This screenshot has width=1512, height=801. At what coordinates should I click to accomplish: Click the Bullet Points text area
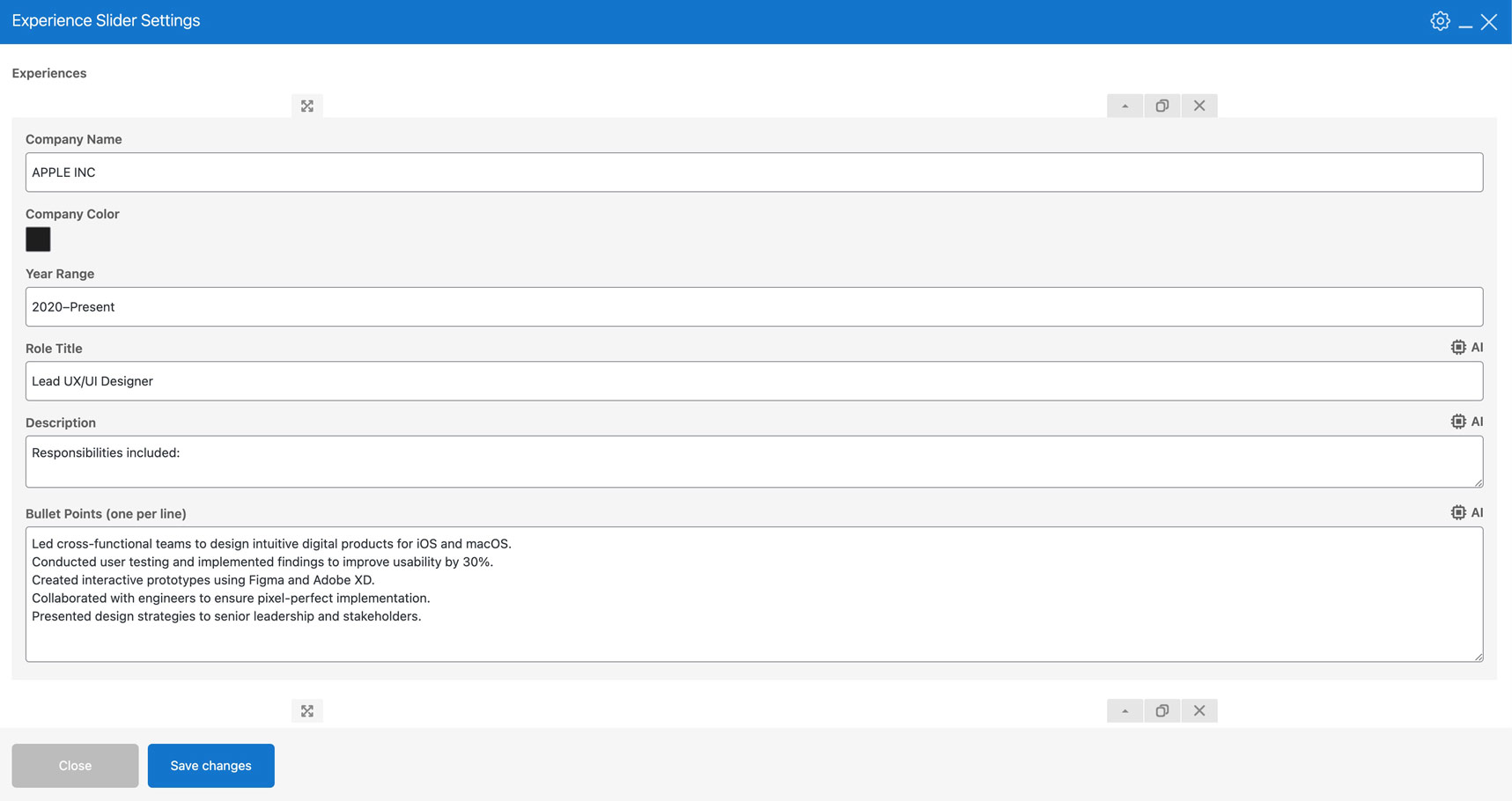[x=754, y=594]
